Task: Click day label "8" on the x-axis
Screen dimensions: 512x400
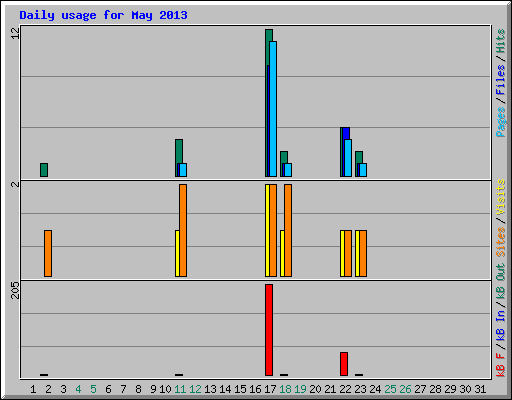Action: (x=138, y=389)
